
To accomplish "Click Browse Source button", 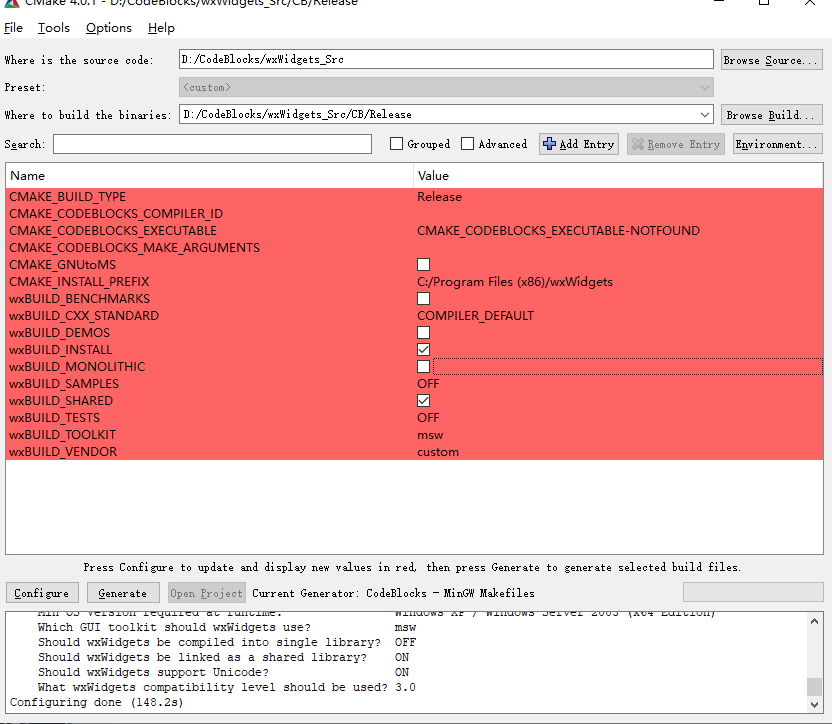I will point(772,60).
